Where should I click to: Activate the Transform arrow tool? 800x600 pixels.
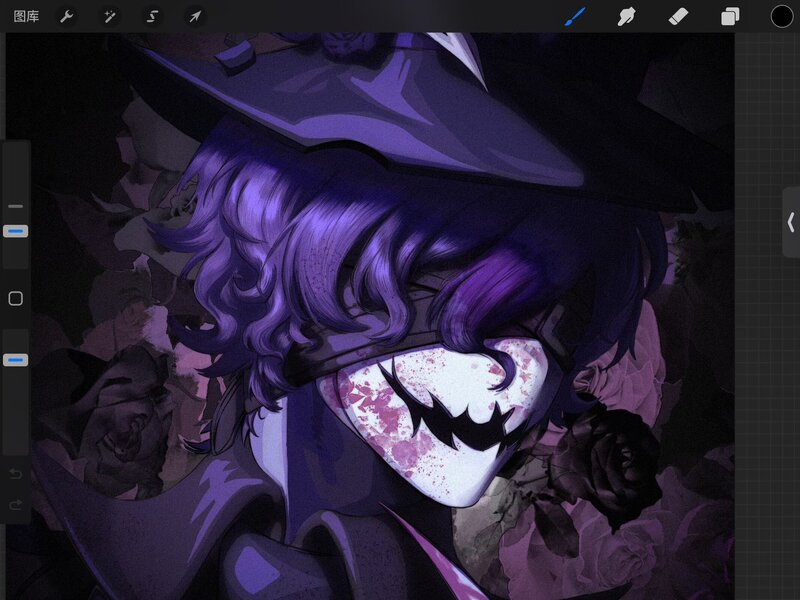point(195,16)
